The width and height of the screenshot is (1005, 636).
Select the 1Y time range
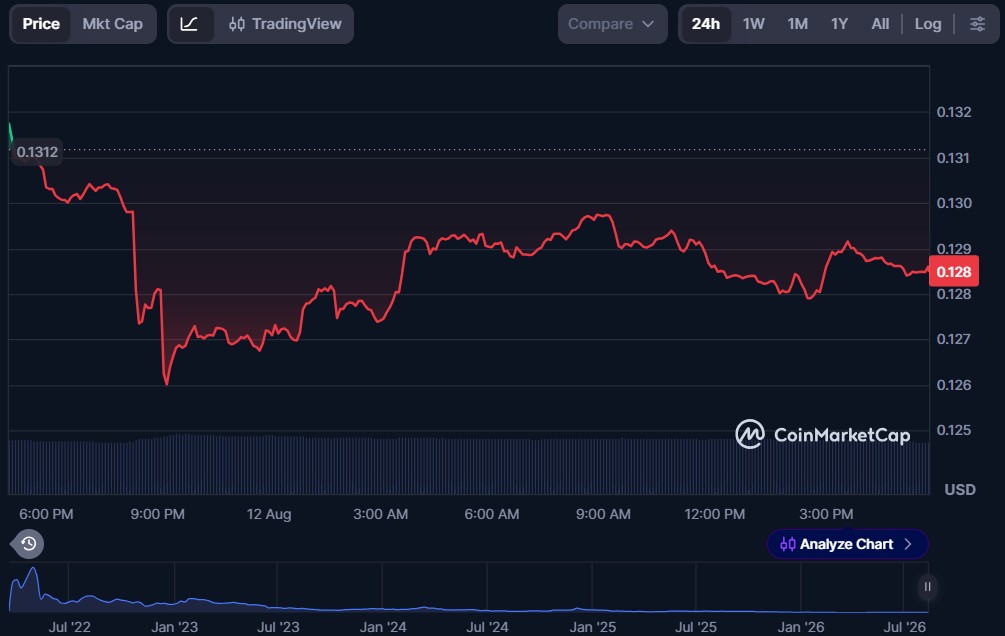[840, 24]
